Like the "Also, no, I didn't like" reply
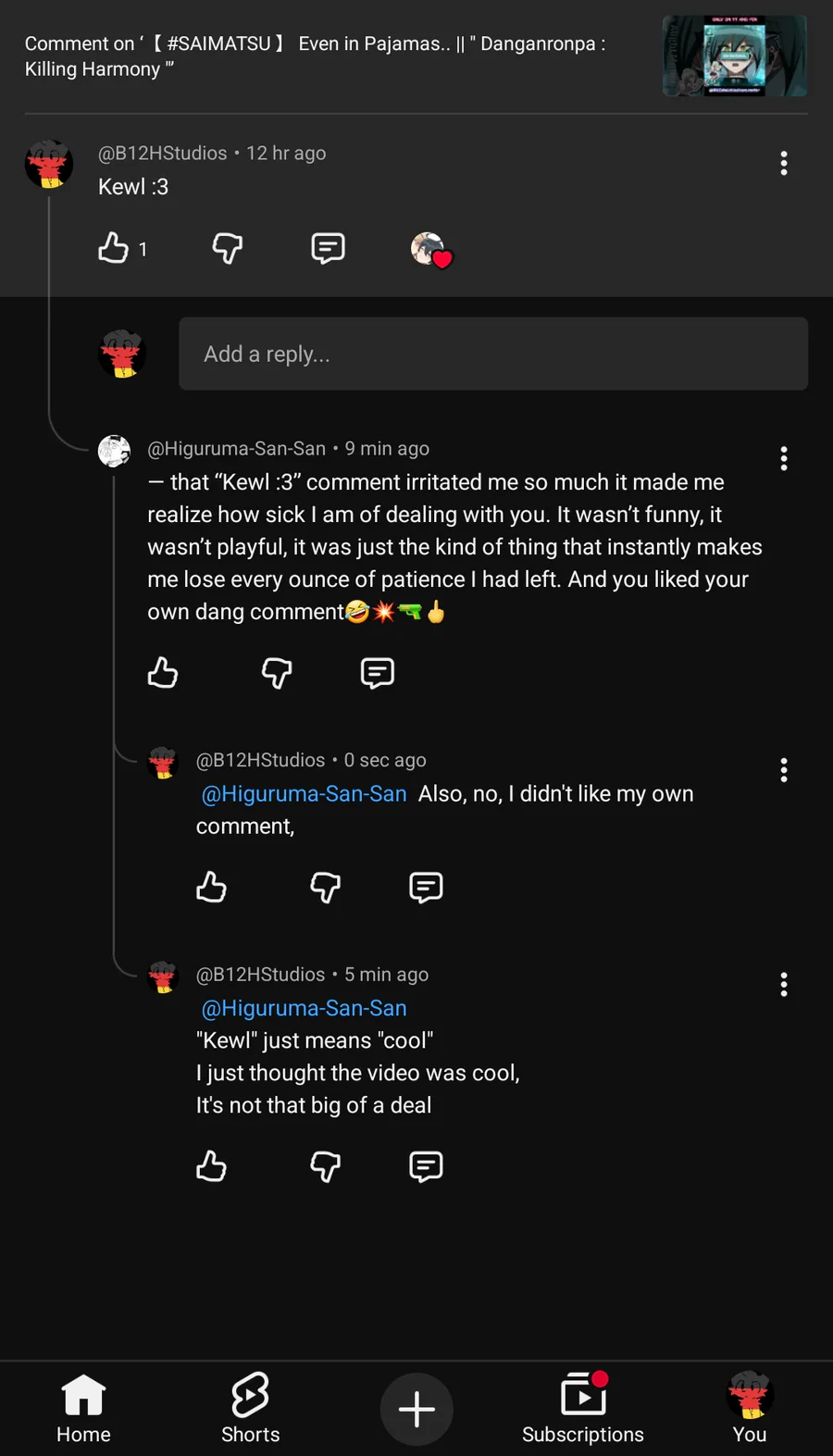 [212, 888]
